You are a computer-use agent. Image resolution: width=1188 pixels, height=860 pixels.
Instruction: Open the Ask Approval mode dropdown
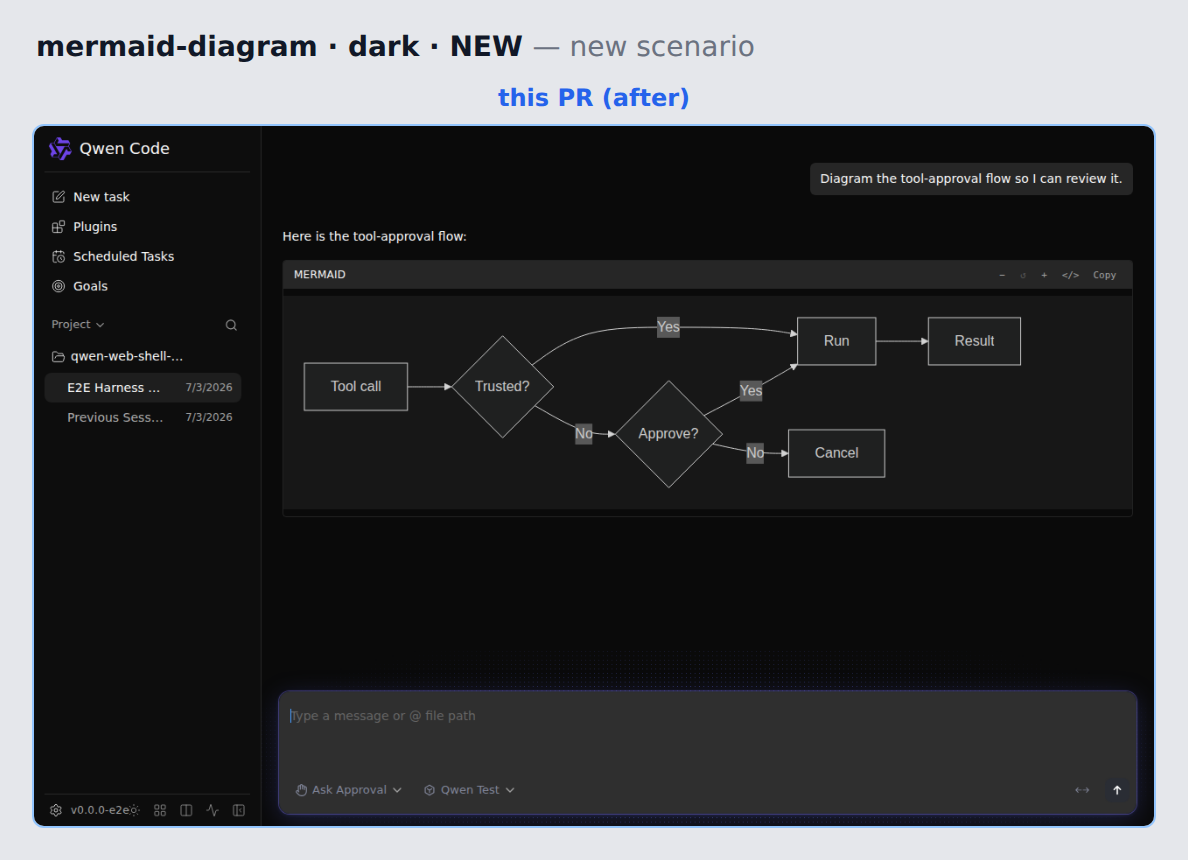(x=349, y=790)
